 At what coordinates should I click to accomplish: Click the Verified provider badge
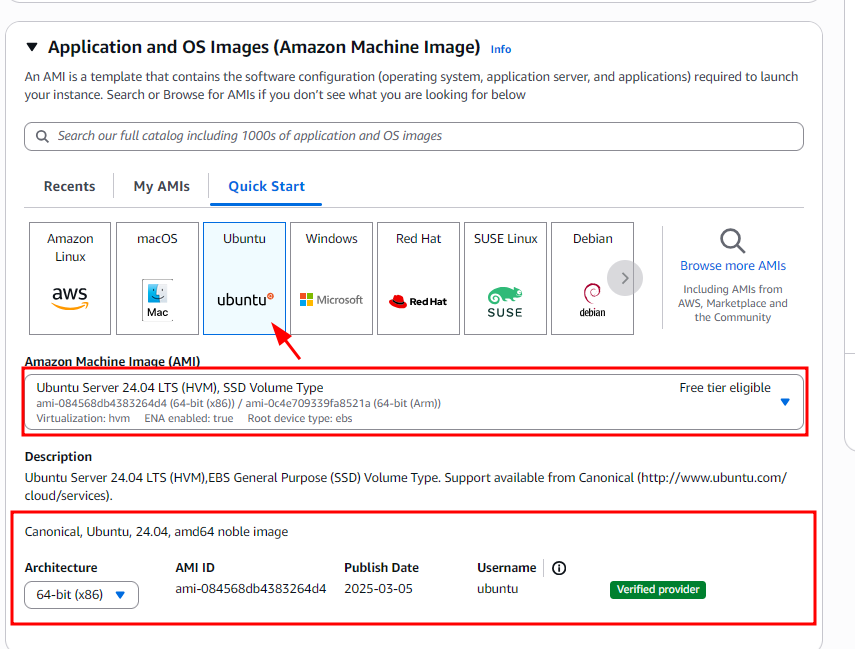click(658, 590)
